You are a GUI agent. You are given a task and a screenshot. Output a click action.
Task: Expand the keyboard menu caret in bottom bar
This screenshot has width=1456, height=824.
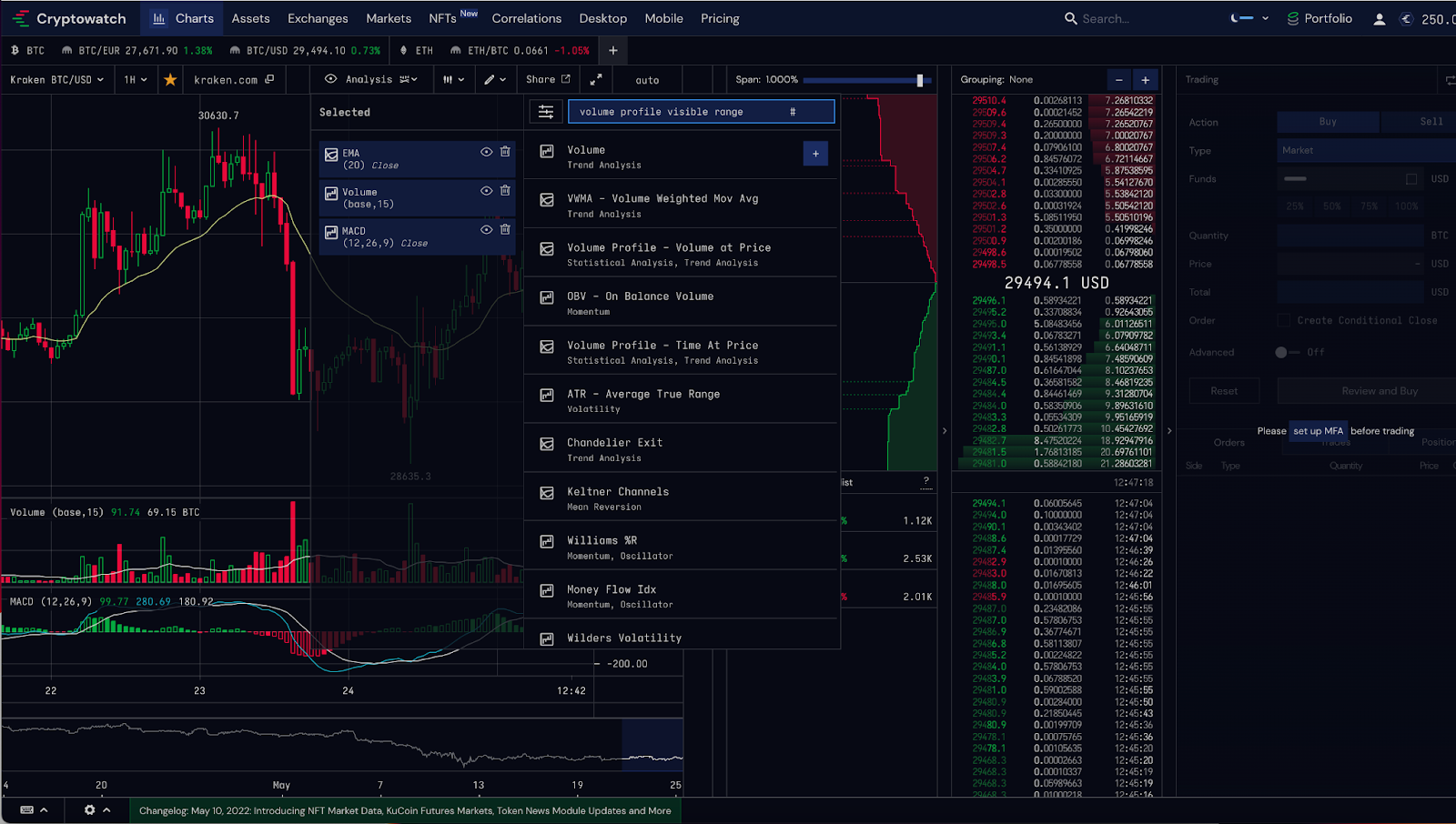click(x=44, y=809)
